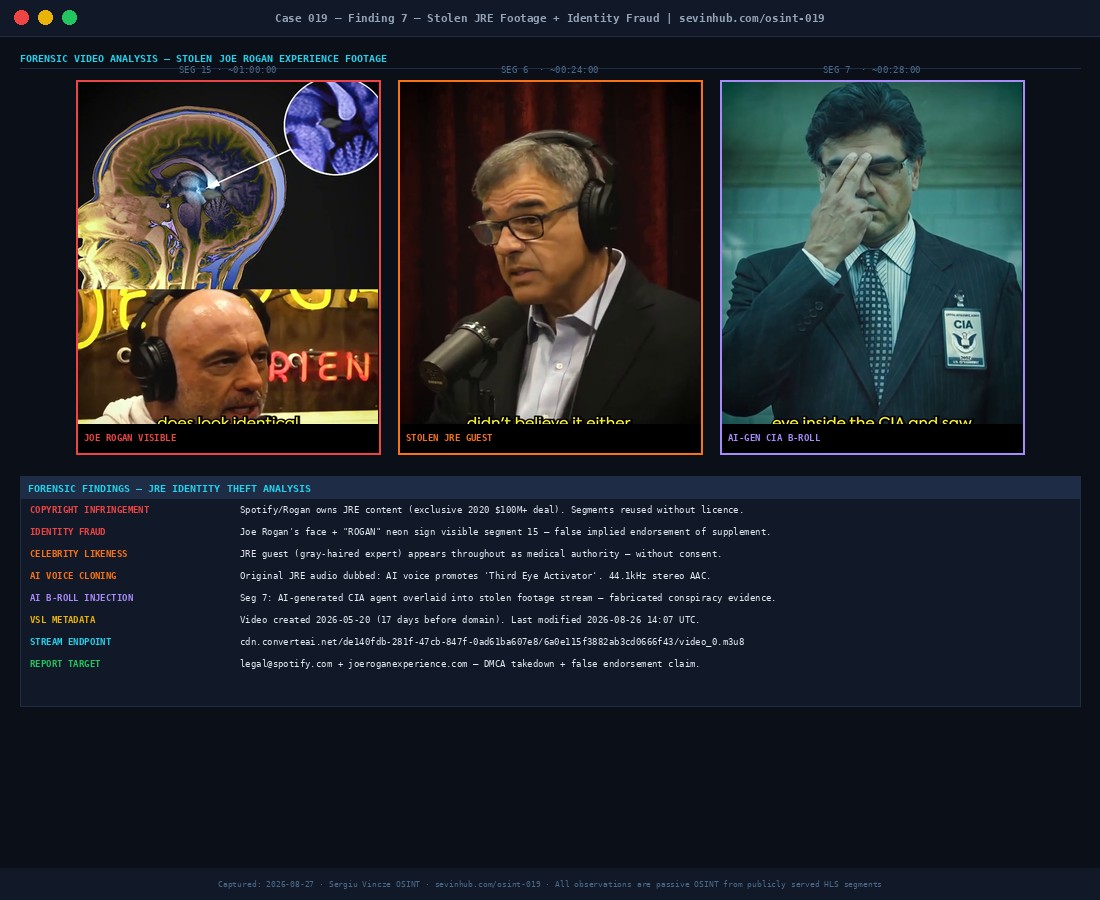Select the AI VOICE CLONING row label
The image size is (1100, 900).
click(x=73, y=575)
